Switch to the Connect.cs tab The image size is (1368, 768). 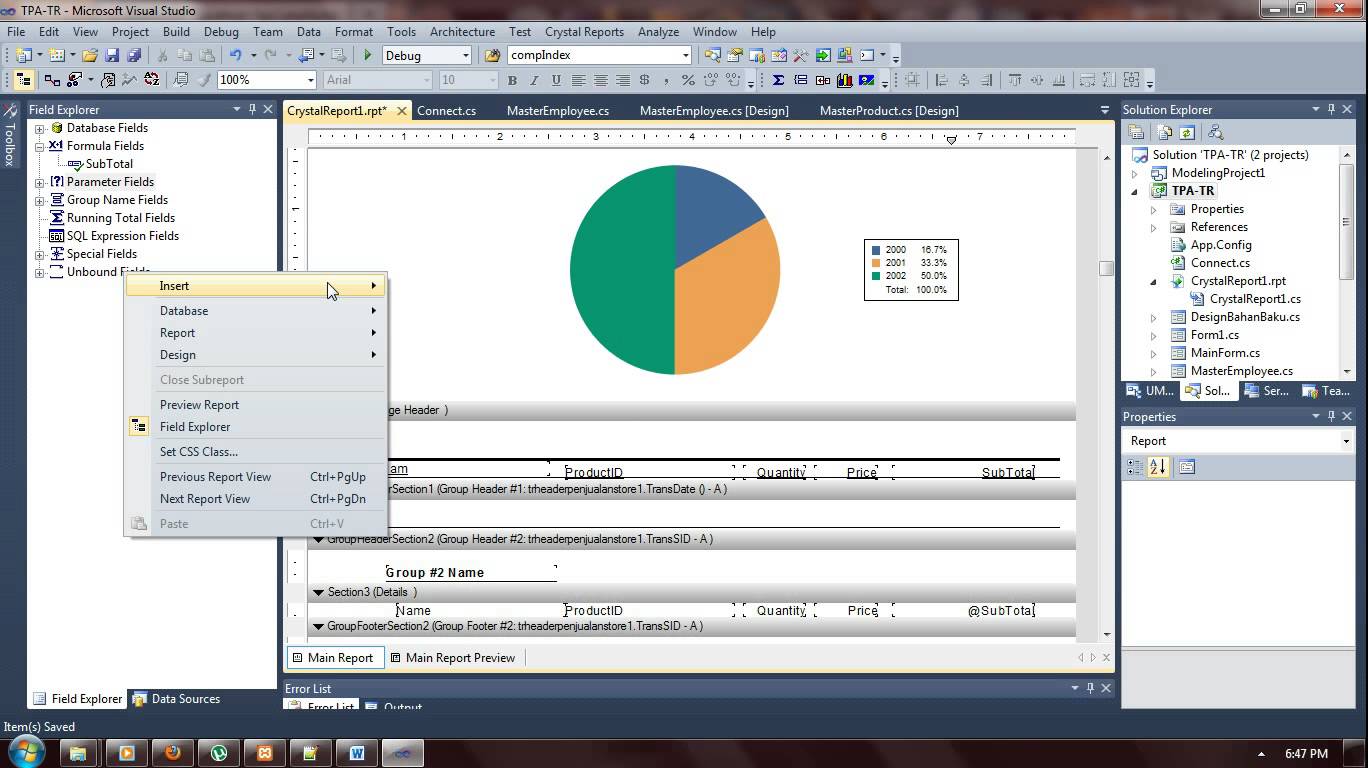coord(446,111)
